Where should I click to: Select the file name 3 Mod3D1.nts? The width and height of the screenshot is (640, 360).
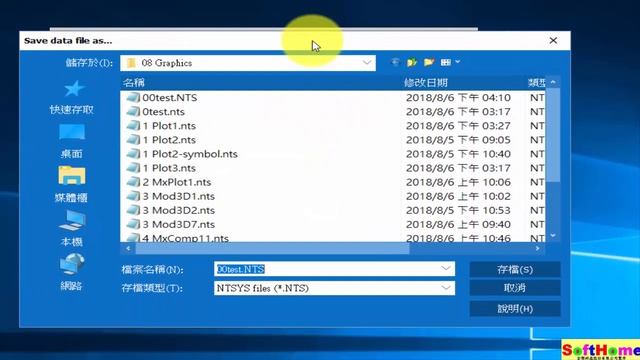tap(179, 196)
